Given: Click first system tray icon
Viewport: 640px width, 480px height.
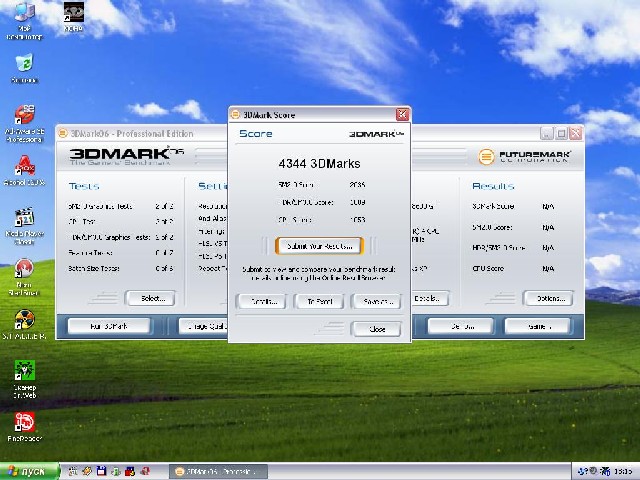Looking at the screenshot, I should point(584,471).
